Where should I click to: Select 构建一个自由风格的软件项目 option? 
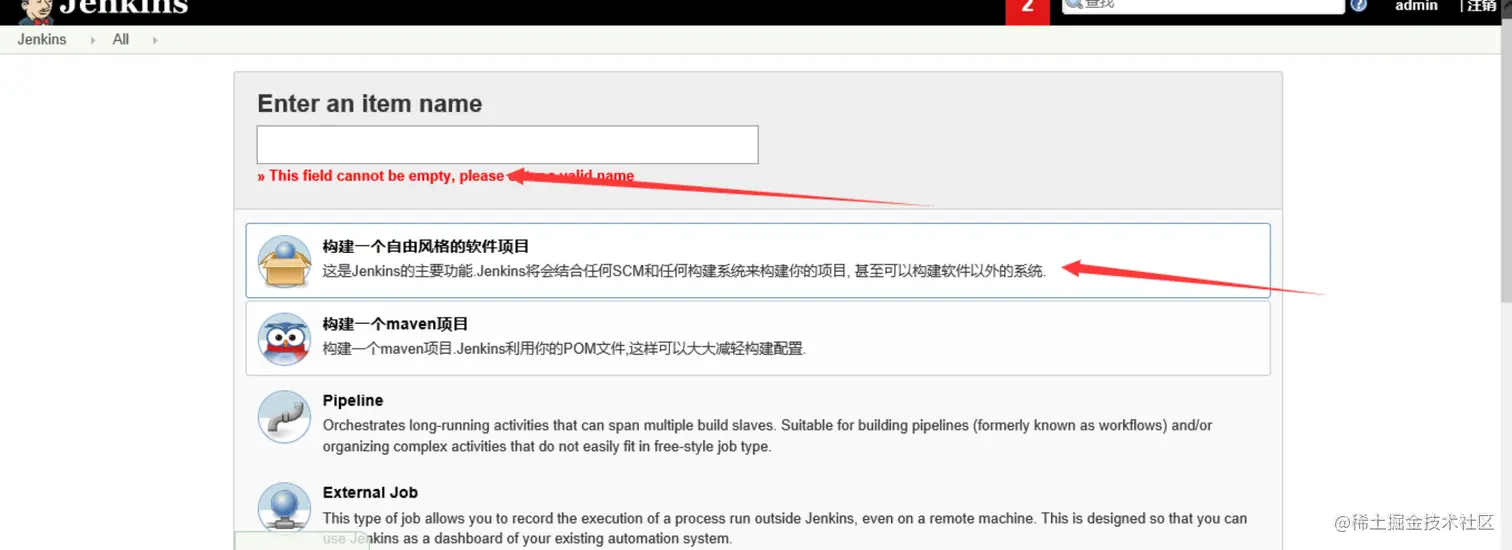[758, 260]
